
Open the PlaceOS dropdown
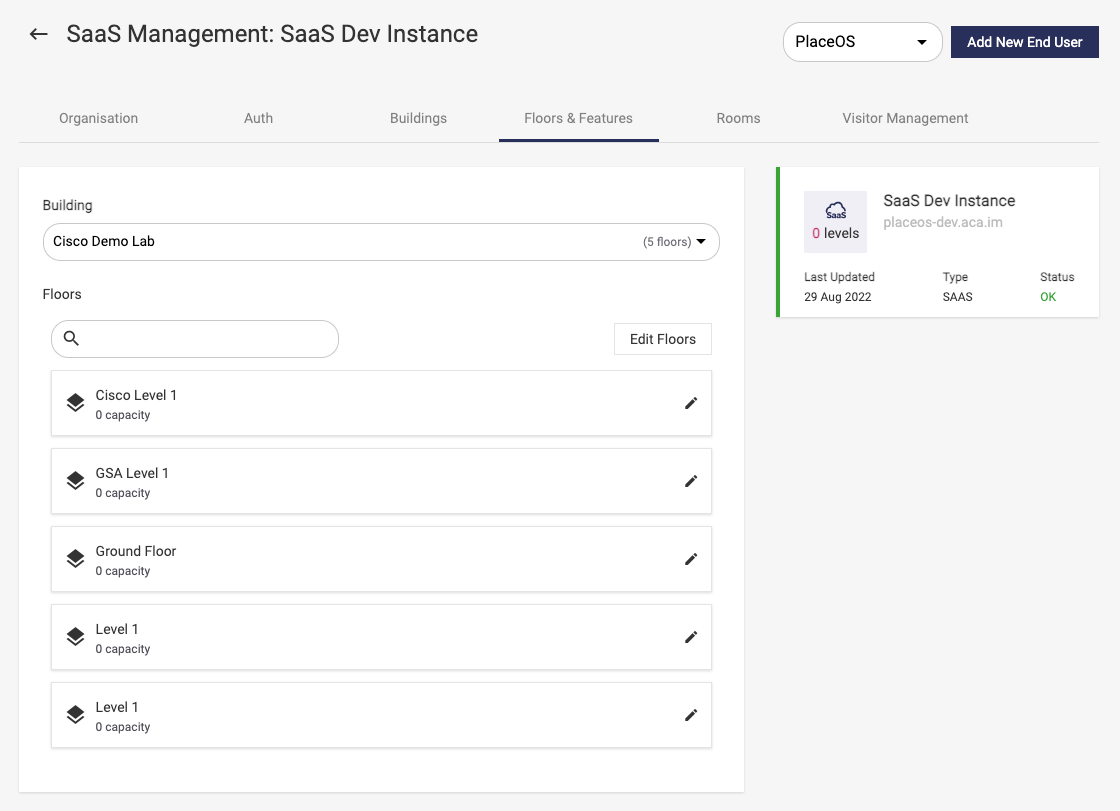pyautogui.click(x=862, y=42)
